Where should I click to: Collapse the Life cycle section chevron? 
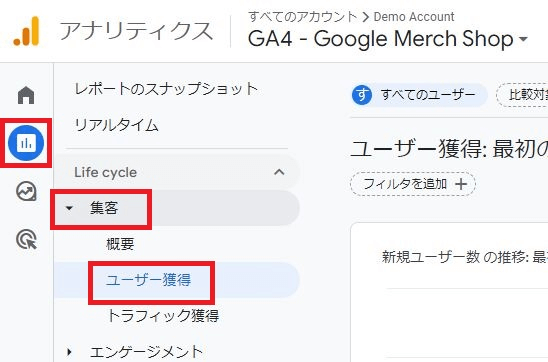point(279,172)
